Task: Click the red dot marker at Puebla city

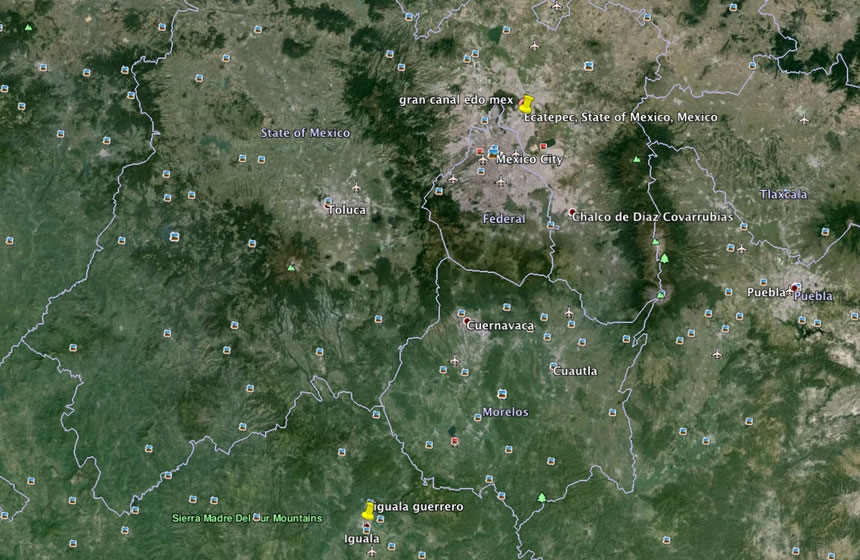Action: point(794,288)
